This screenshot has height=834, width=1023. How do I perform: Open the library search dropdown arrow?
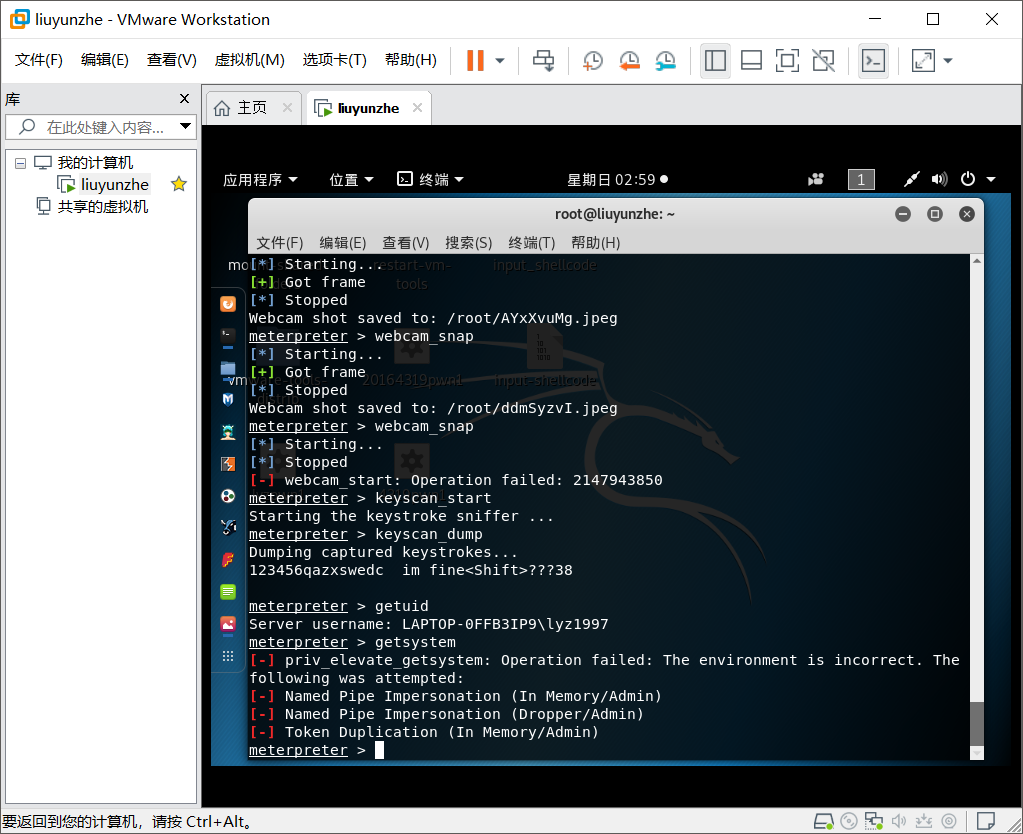coord(186,126)
